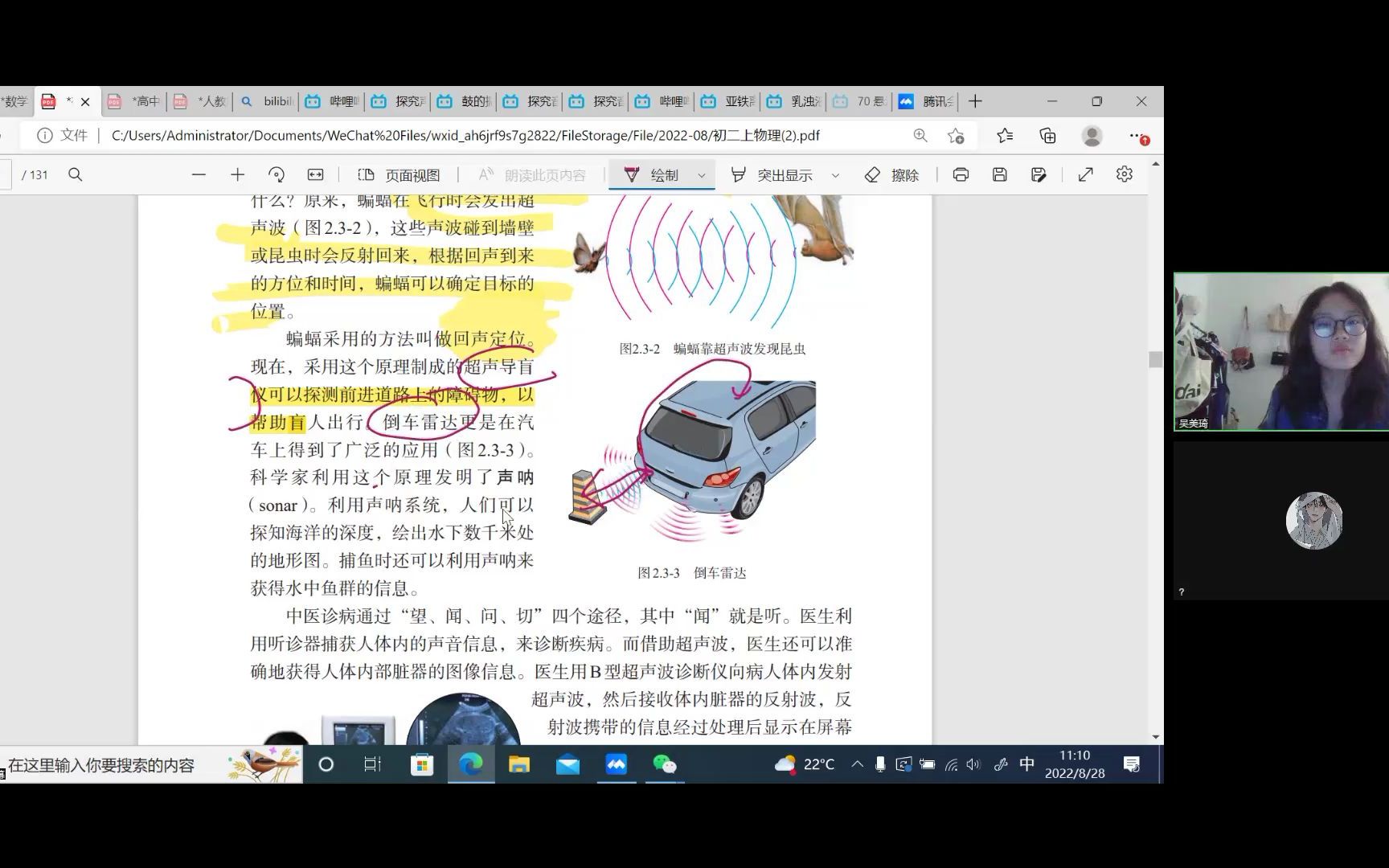Open Task View on taskbar
Viewport: 1389px width, 868px height.
(x=372, y=764)
